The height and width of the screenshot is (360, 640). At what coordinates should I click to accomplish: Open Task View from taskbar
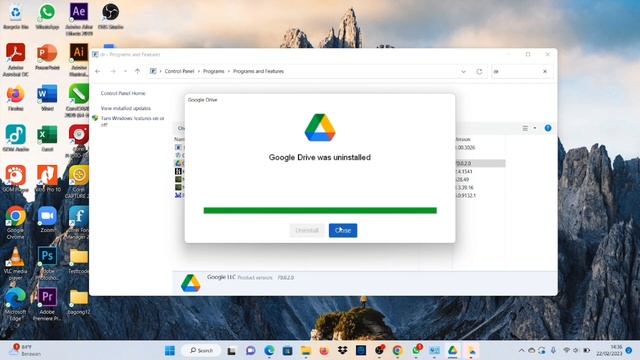[231, 350]
